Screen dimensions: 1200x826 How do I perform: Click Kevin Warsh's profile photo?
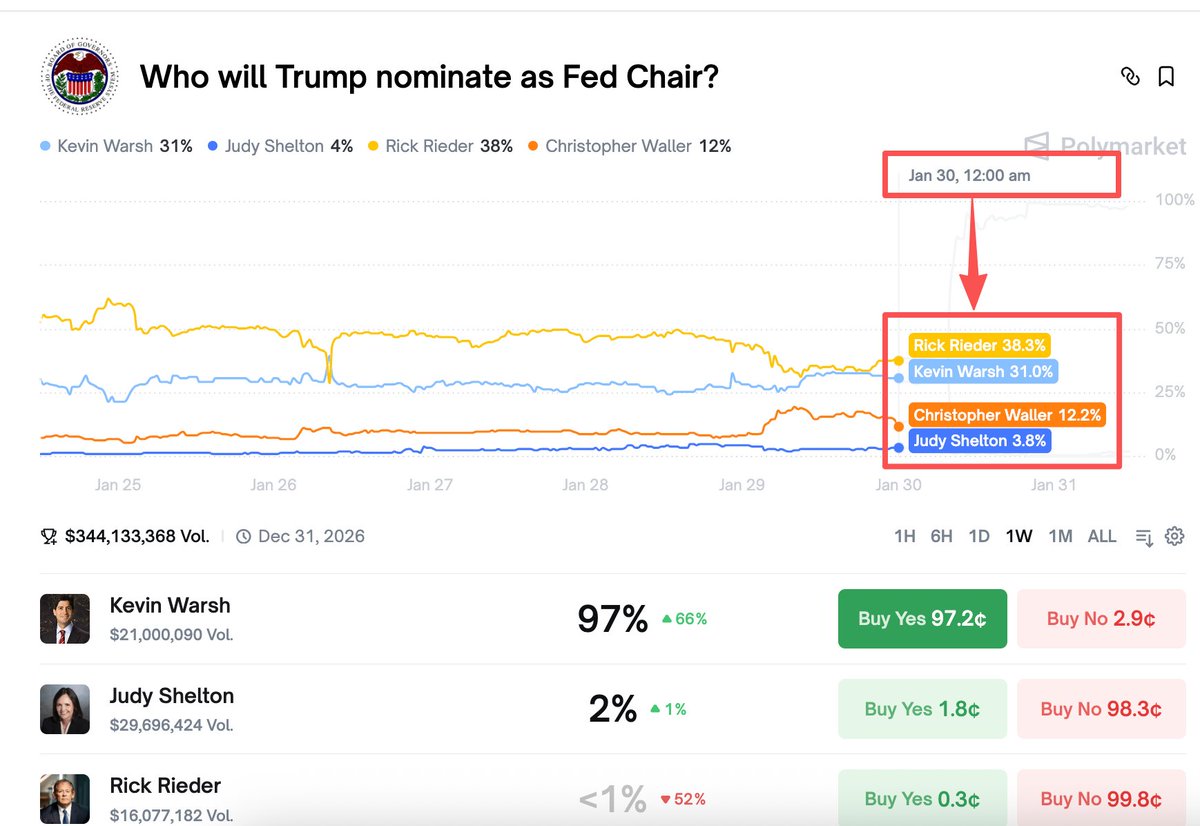click(64, 619)
